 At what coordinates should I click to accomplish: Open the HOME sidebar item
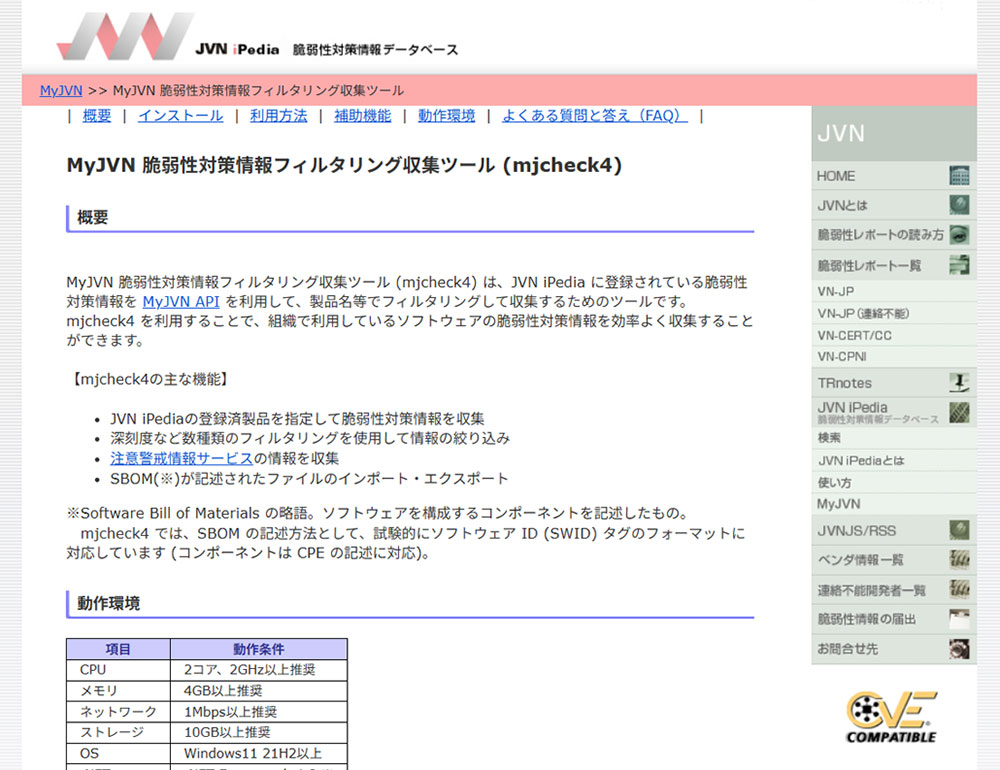(892, 176)
